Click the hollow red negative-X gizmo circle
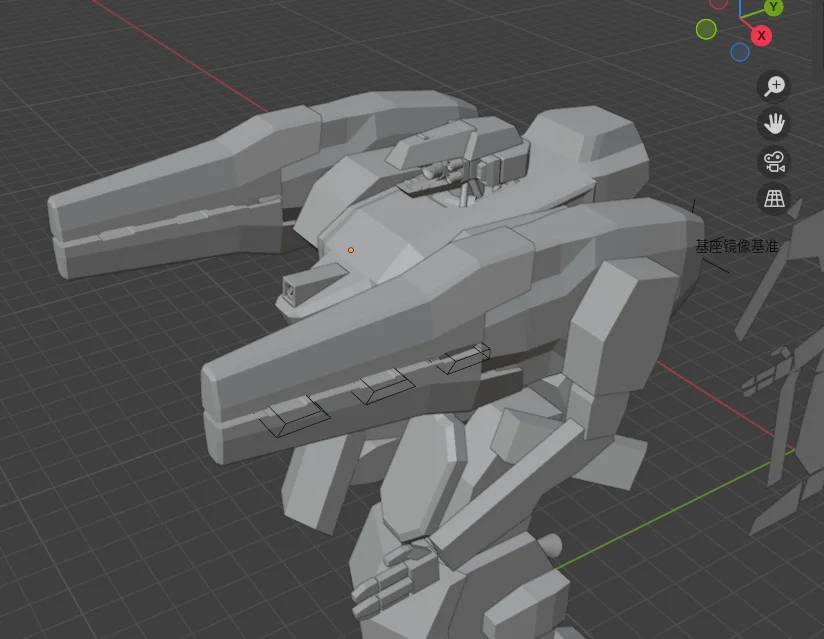824x639 pixels. (x=718, y=3)
